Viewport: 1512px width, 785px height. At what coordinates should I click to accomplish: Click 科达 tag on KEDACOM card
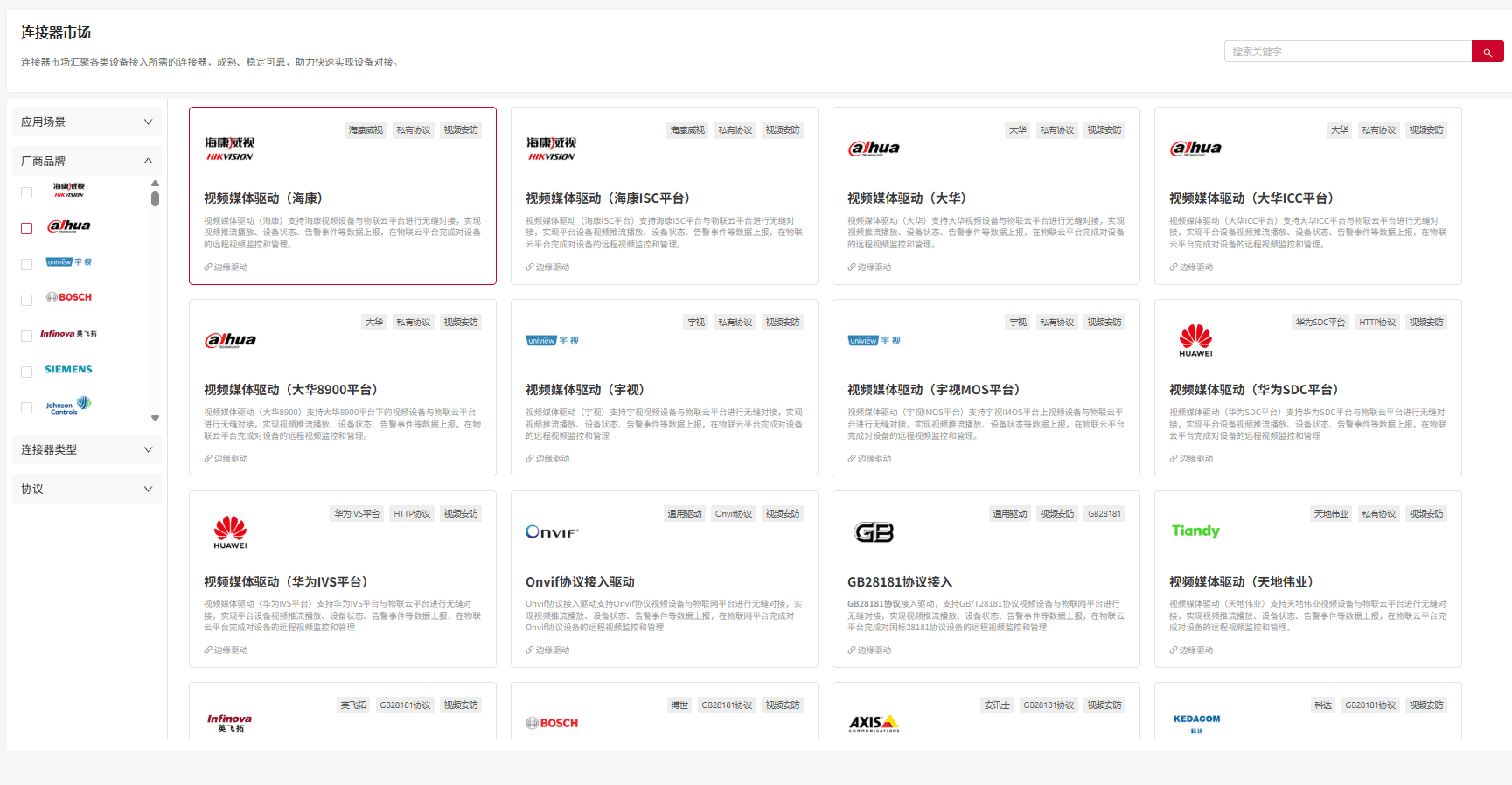[1323, 705]
